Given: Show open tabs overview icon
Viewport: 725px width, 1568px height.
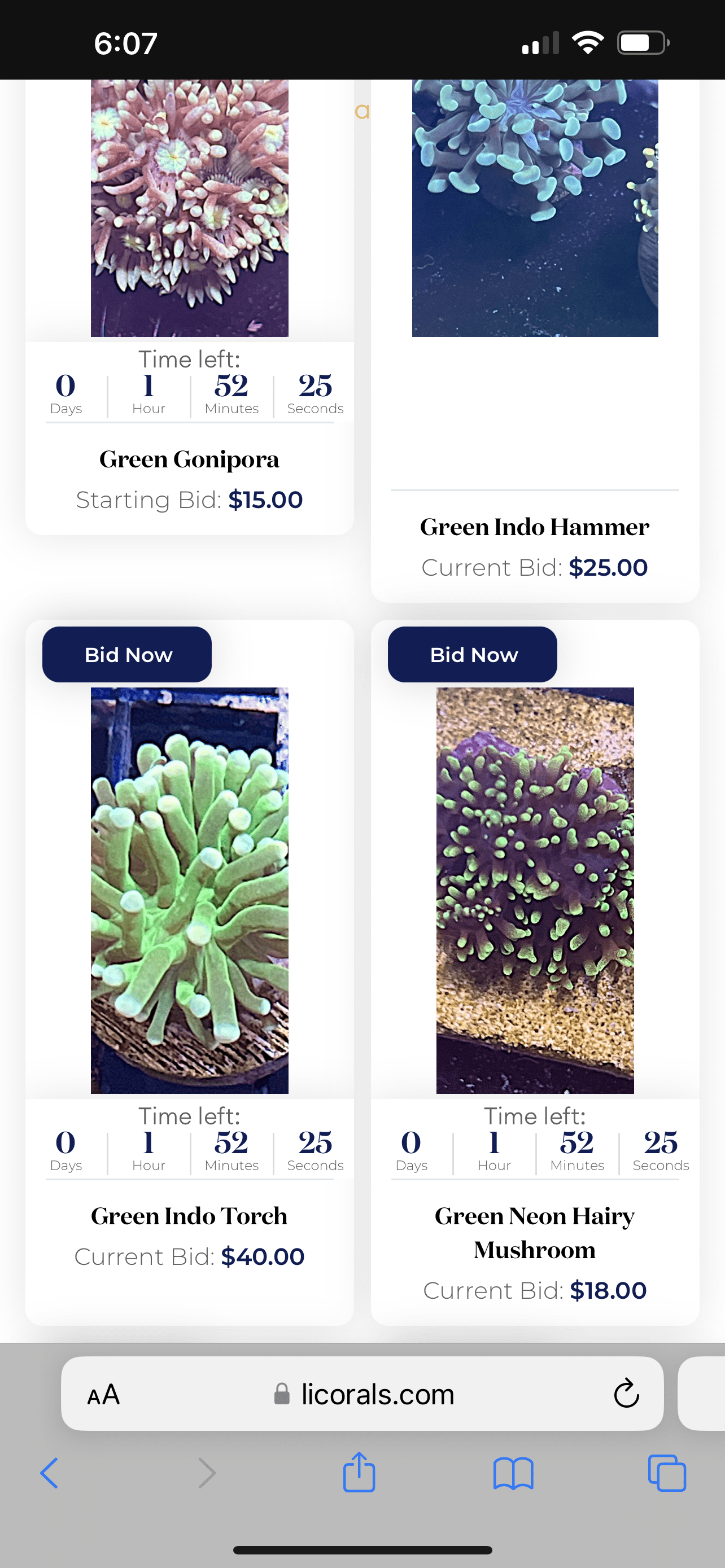Looking at the screenshot, I should [x=667, y=1473].
